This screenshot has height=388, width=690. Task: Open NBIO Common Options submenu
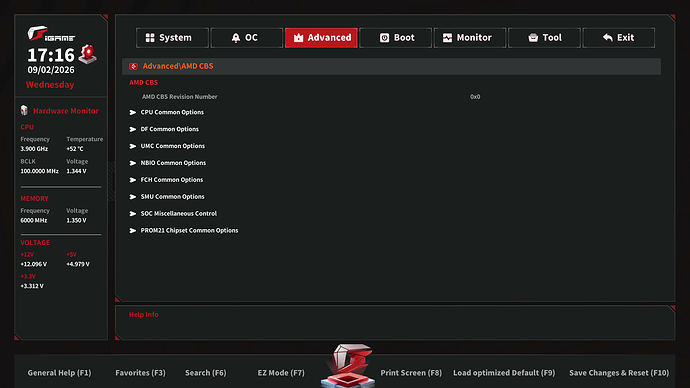[173, 163]
